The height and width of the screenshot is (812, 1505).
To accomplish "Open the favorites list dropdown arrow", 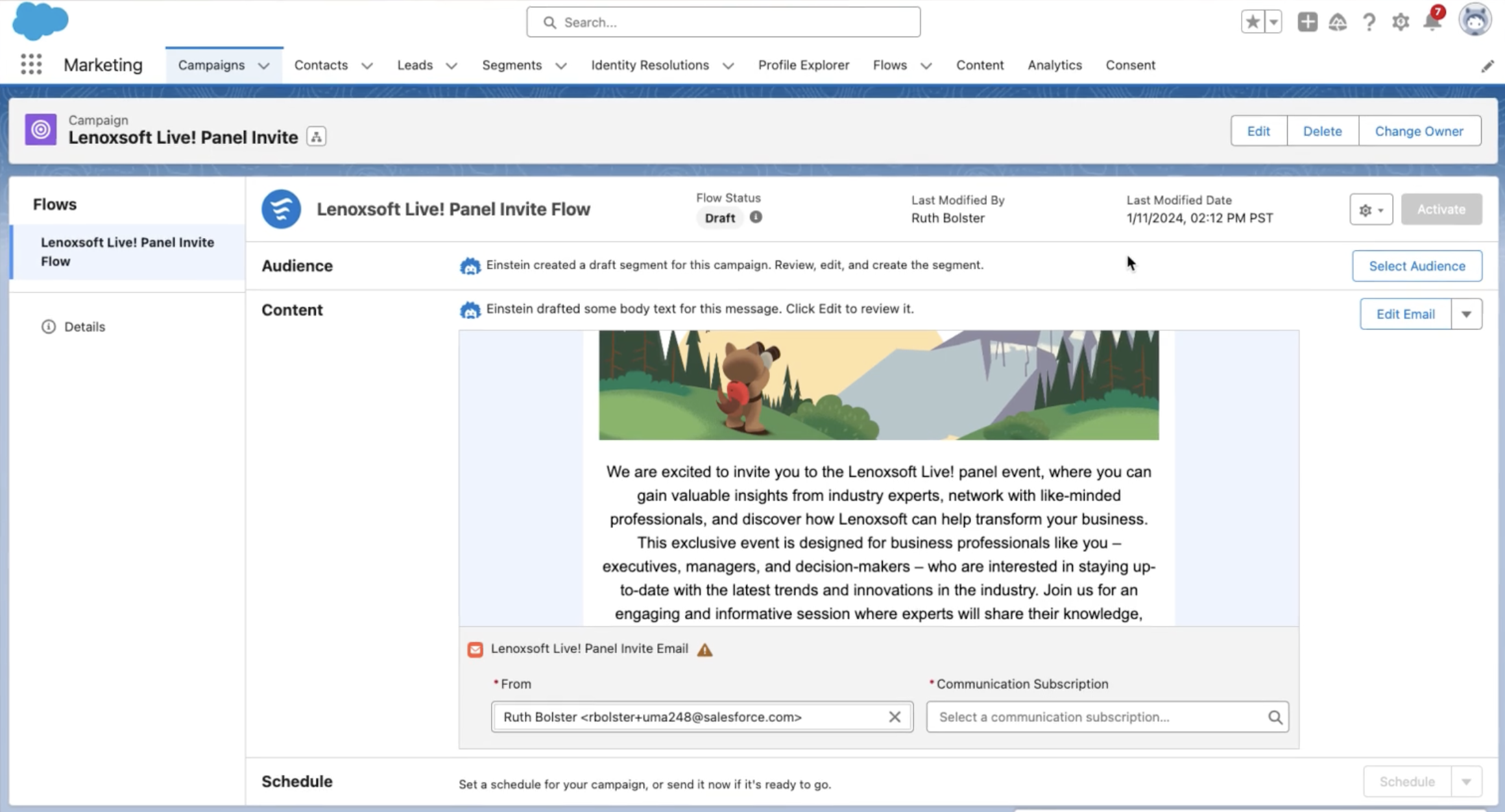I will click(1273, 22).
